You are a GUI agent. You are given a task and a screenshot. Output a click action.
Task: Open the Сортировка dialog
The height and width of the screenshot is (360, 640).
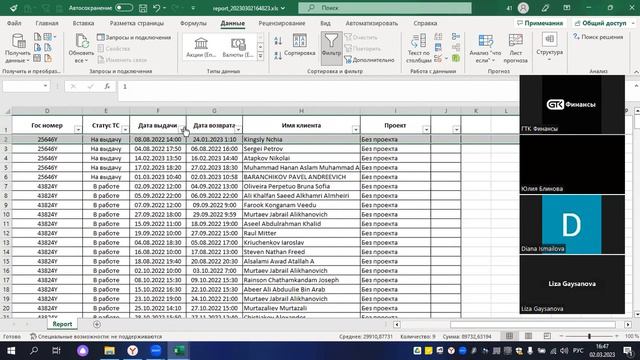click(x=300, y=45)
